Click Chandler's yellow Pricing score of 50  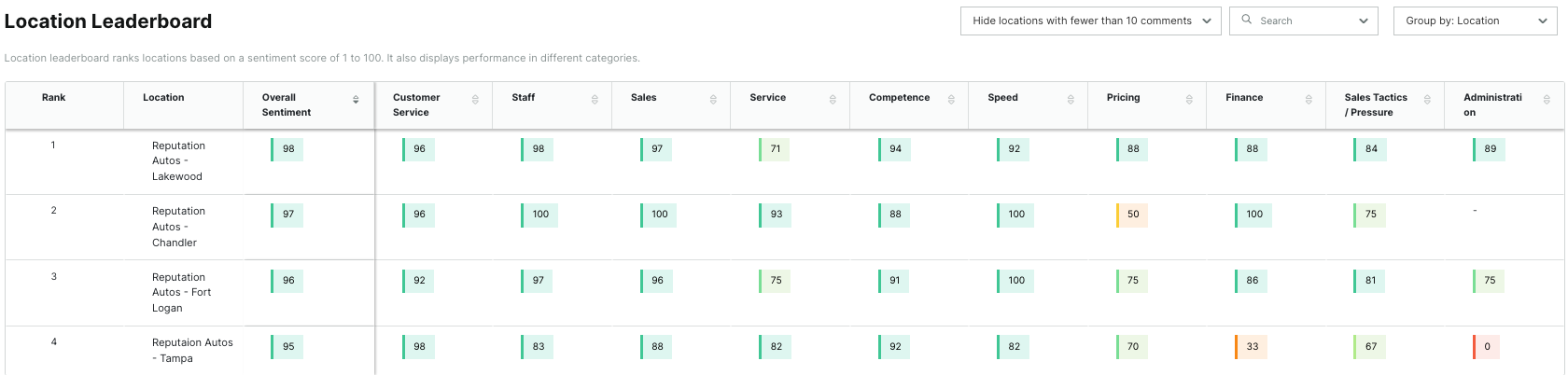(1132, 215)
